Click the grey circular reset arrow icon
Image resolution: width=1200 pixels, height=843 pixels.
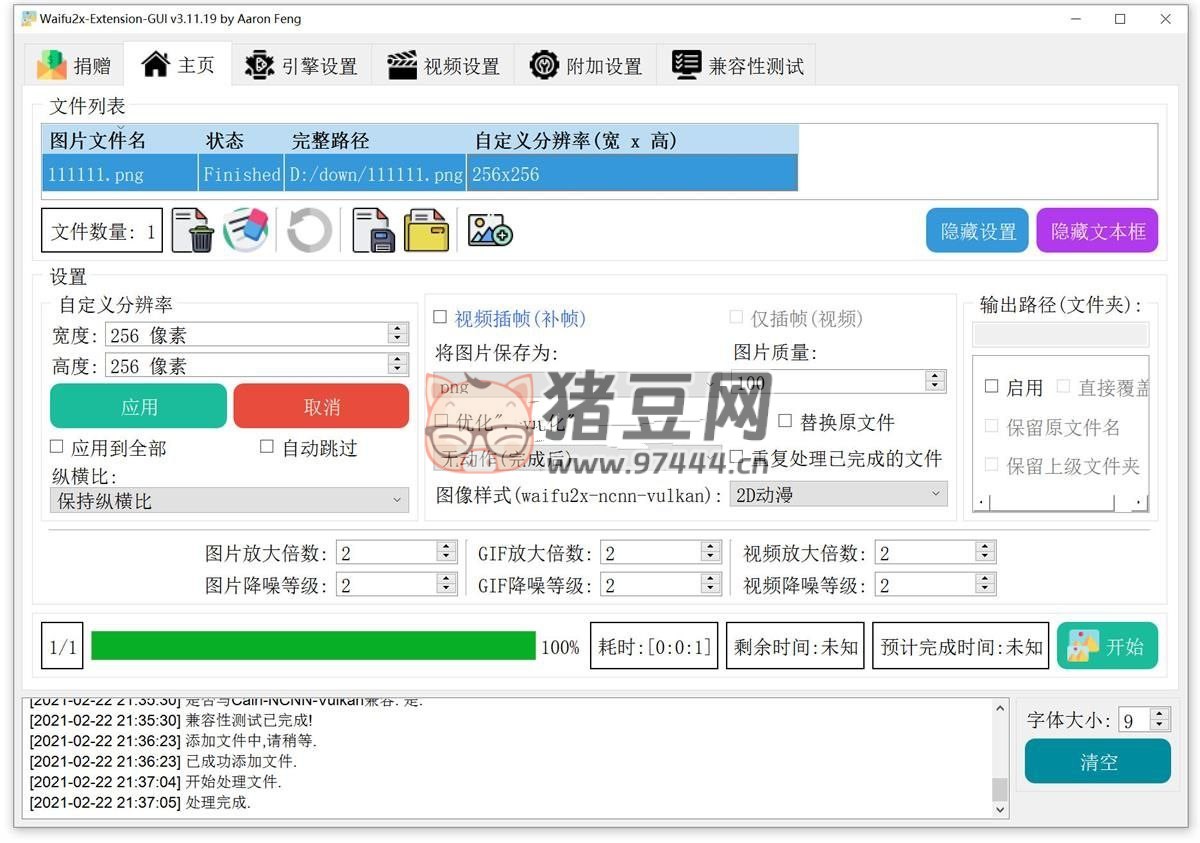pyautogui.click(x=309, y=231)
